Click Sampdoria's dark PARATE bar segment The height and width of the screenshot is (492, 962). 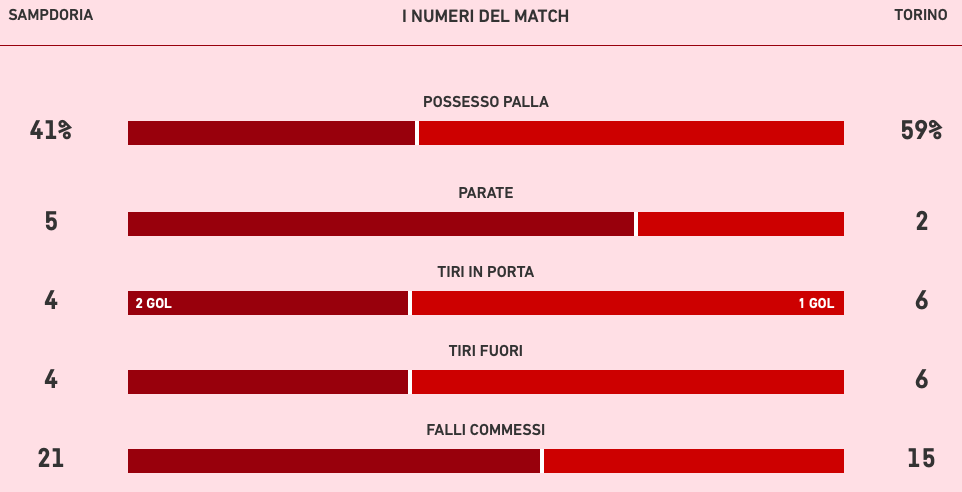[x=380, y=224]
